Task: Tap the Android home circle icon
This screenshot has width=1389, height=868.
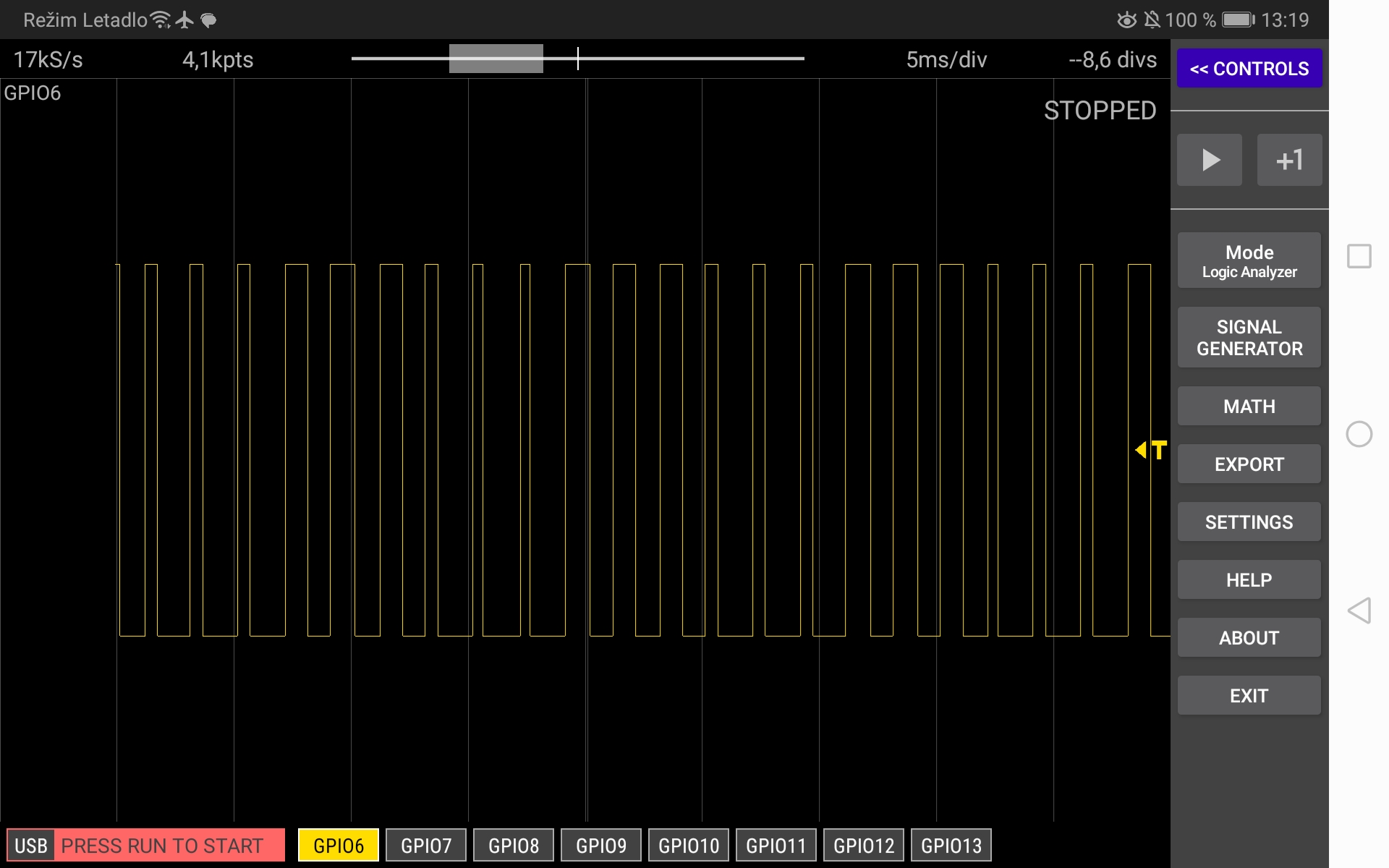Action: (x=1359, y=434)
